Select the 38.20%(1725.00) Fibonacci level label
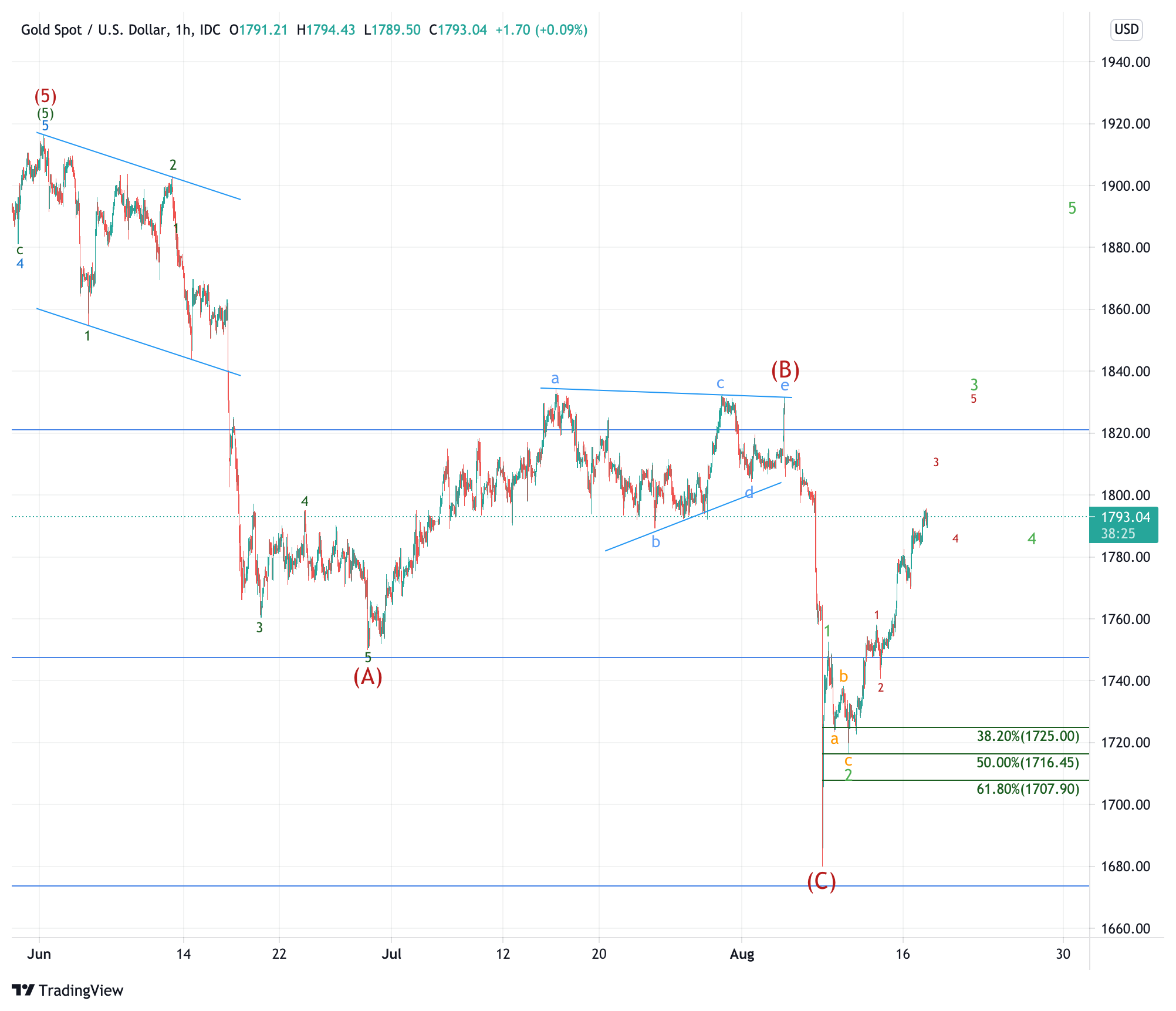Image resolution: width=1176 pixels, height=1011 pixels. (x=1028, y=736)
